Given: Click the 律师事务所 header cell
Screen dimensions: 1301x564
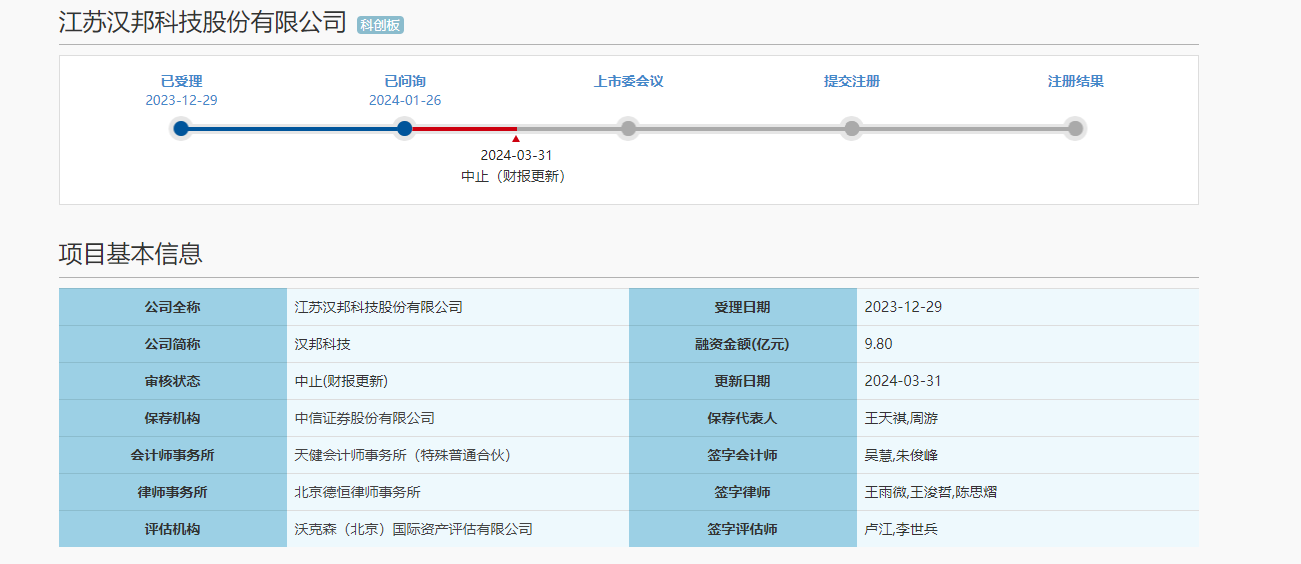Looking at the screenshot, I should point(173,492).
